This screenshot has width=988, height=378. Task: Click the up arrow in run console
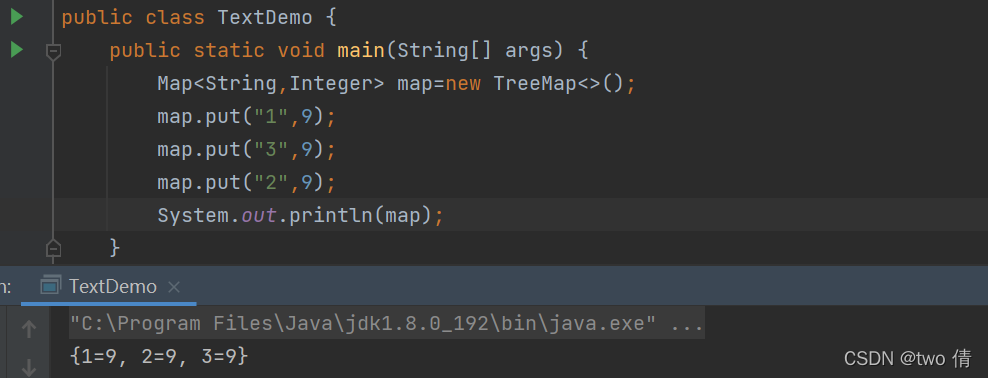pyautogui.click(x=29, y=328)
